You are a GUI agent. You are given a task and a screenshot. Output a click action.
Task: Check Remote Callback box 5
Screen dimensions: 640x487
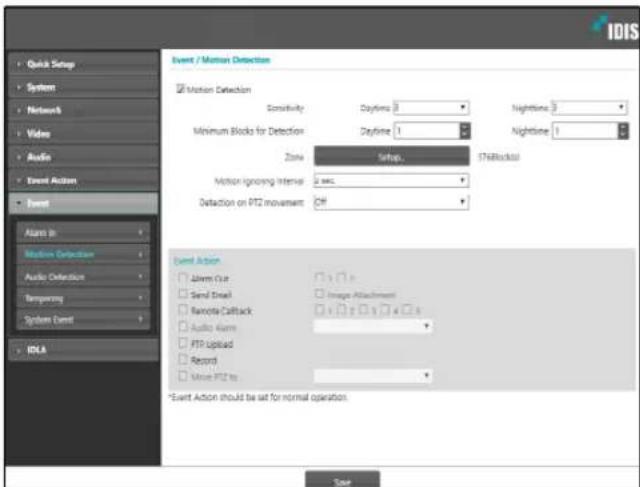[x=407, y=310]
